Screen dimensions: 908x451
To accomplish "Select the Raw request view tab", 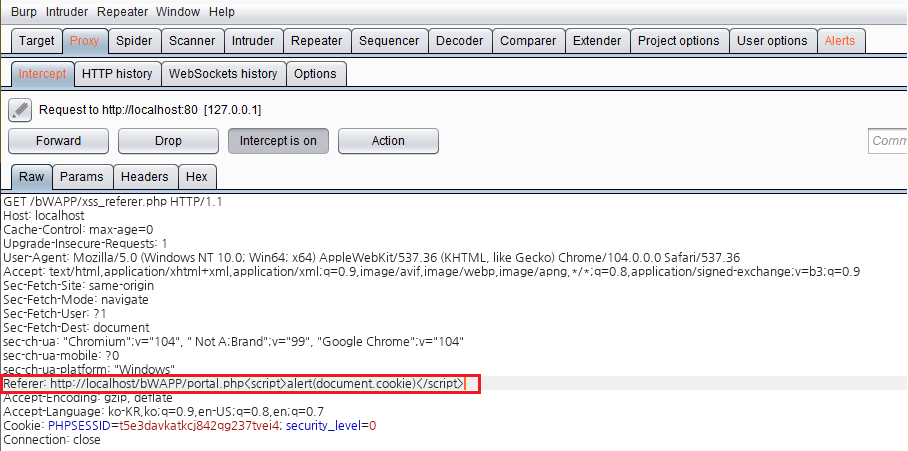I will coord(31,177).
